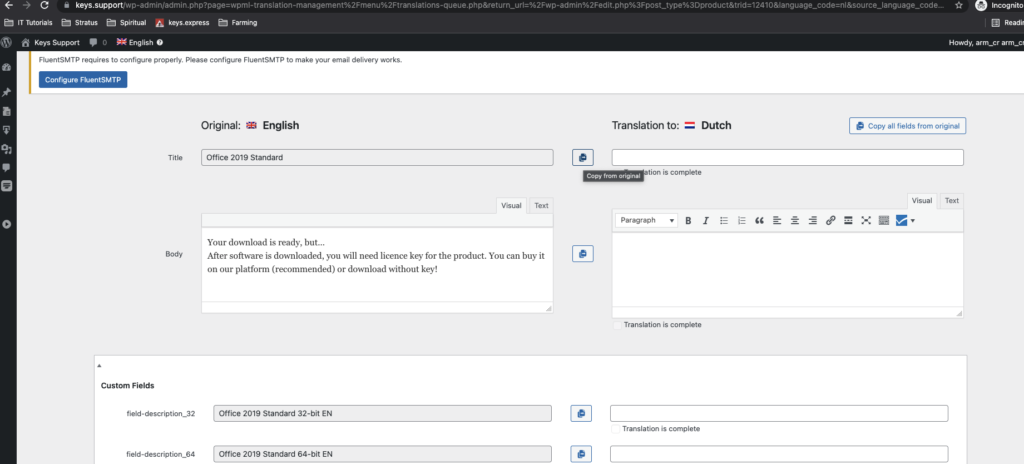1024x464 pixels.
Task: Click the copy-from-original icon beside the Title field
Action: pyautogui.click(x=583, y=157)
